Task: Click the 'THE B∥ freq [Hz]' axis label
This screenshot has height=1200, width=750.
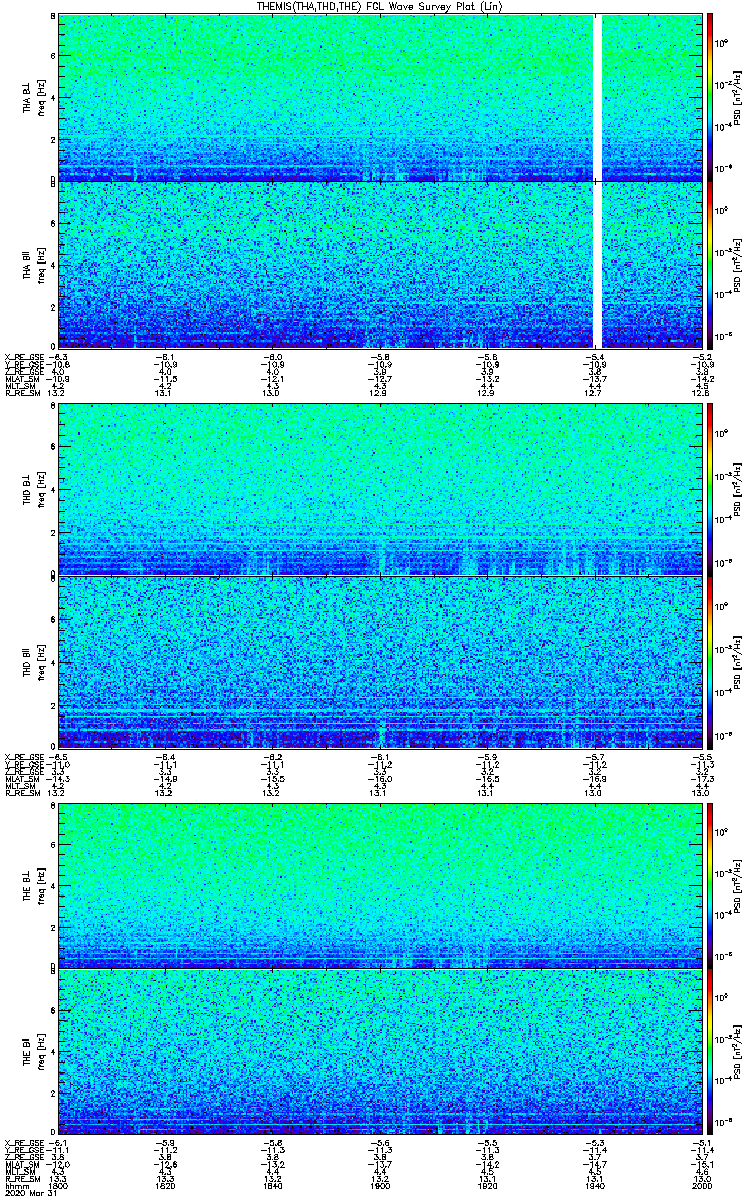Action: click(x=34, y=1052)
